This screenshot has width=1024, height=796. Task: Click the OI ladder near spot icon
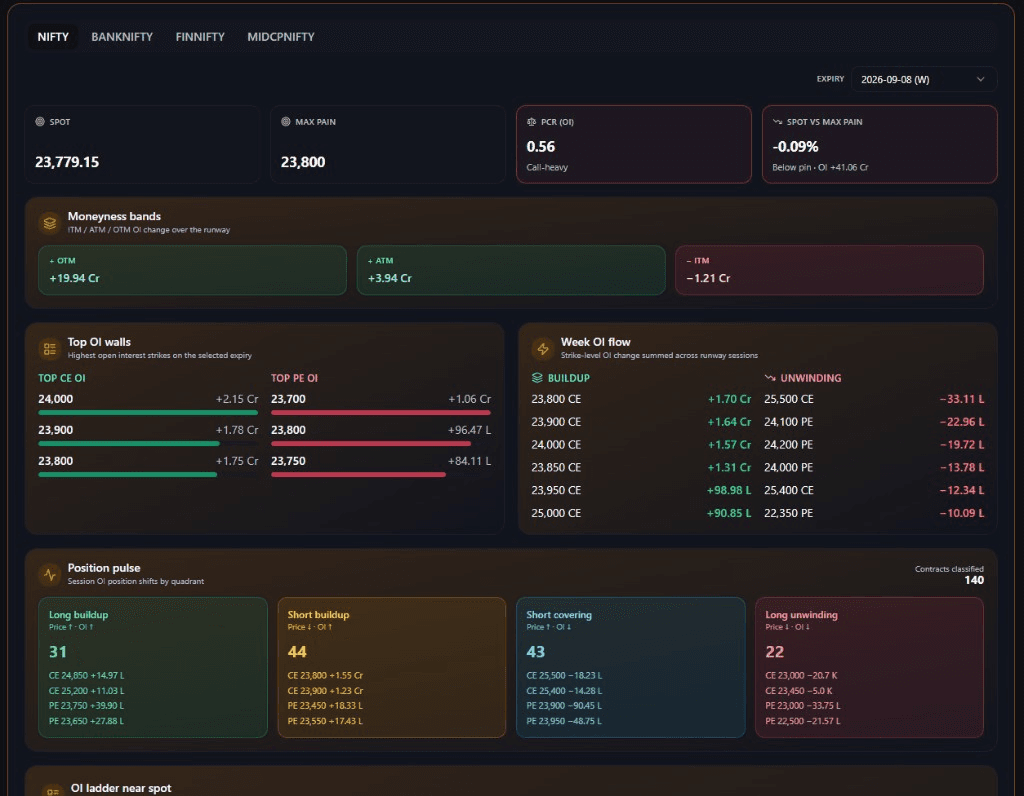(52, 791)
